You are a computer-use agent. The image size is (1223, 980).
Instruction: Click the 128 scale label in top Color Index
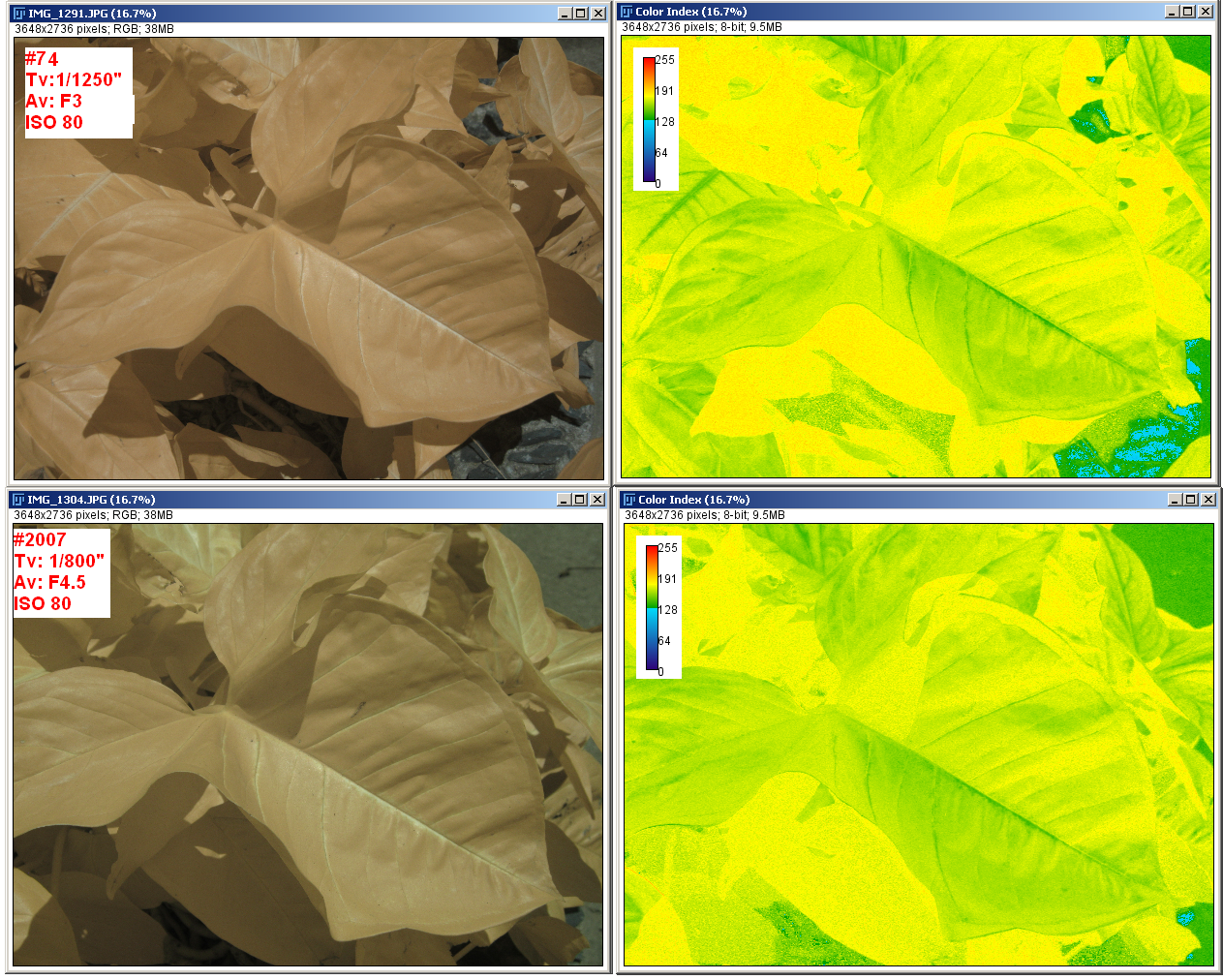click(665, 122)
